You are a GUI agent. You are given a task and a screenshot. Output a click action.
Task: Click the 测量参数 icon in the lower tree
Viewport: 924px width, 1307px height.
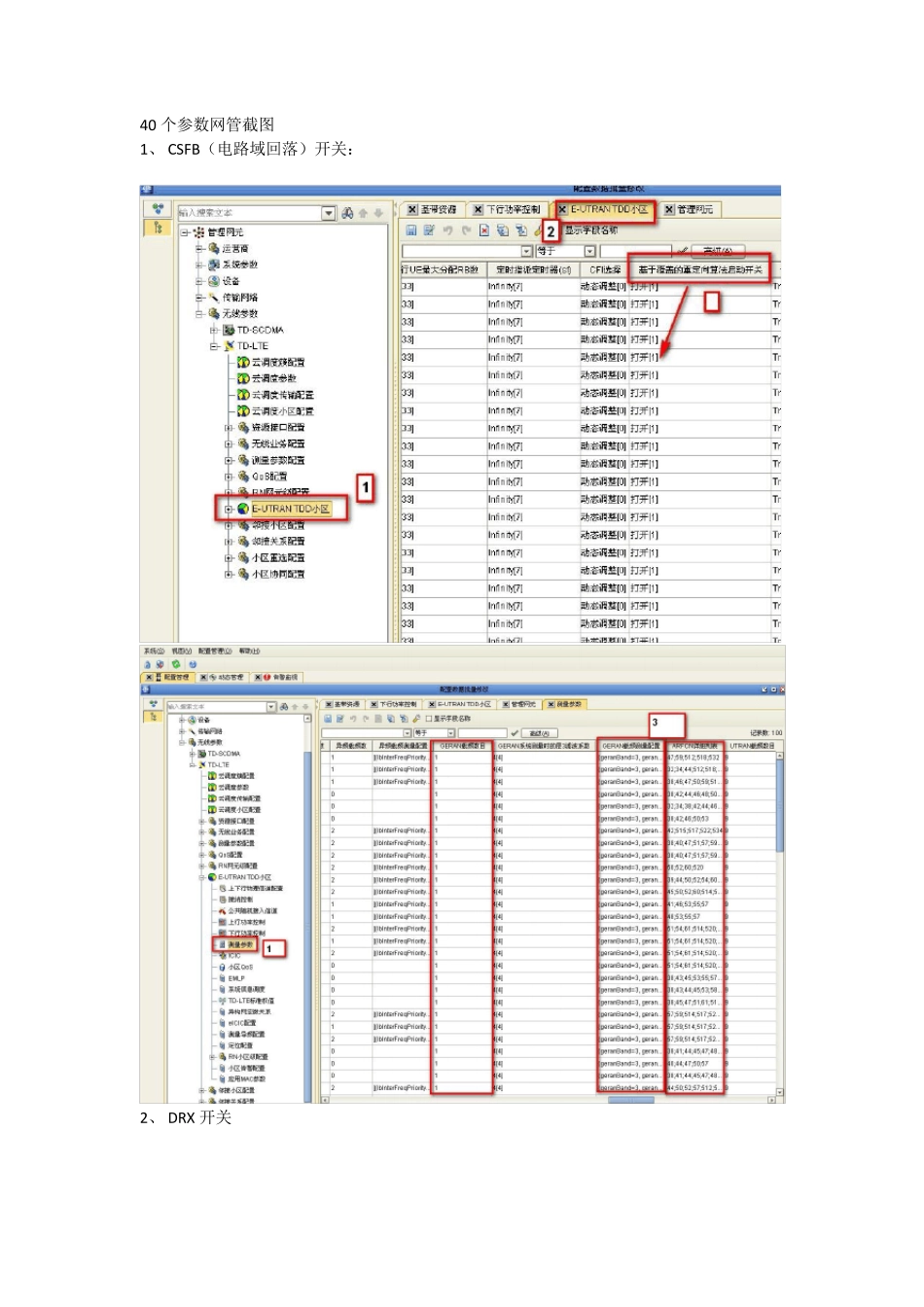[x=222, y=944]
